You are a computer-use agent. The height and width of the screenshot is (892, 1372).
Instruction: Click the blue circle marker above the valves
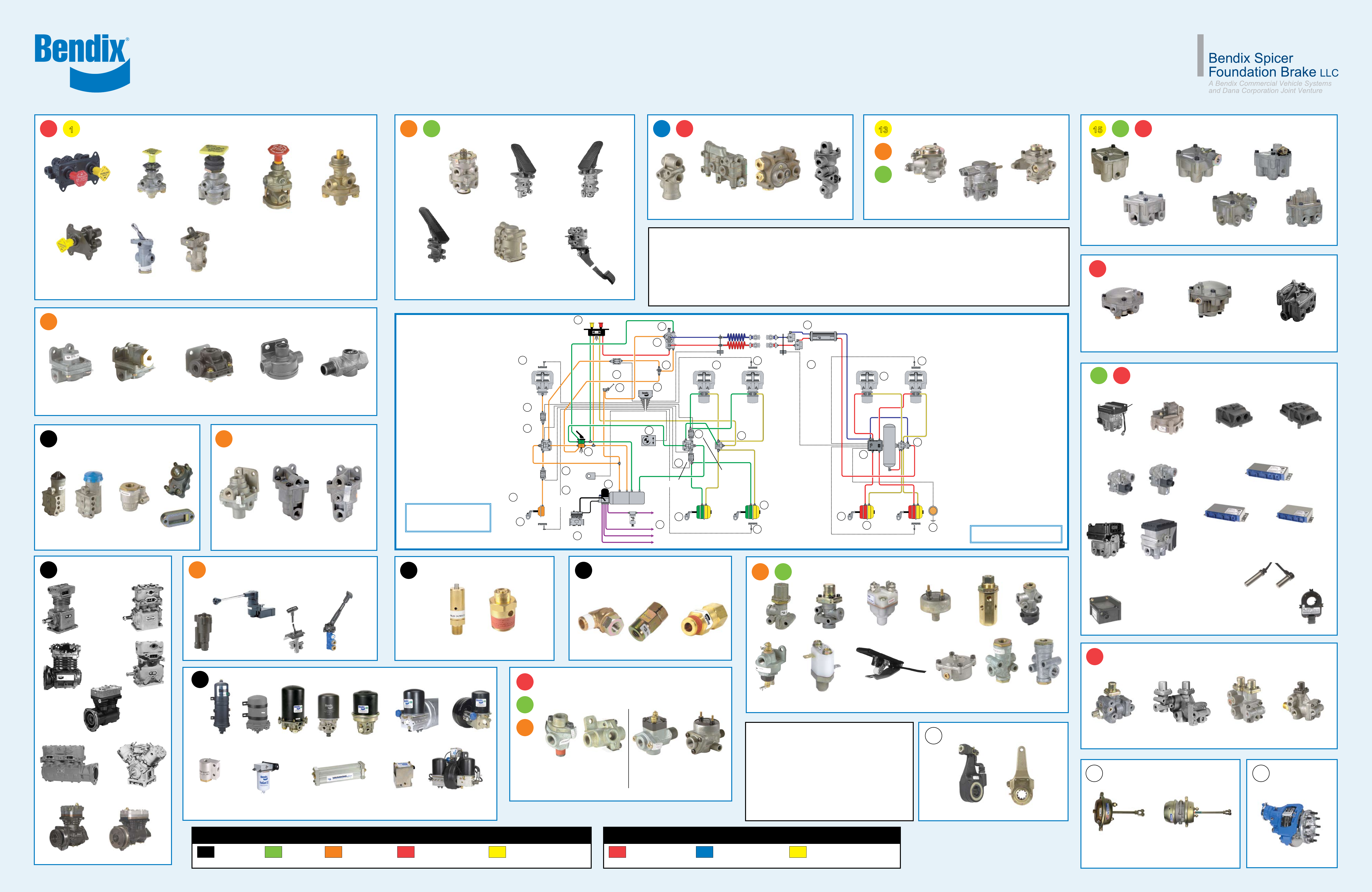[x=661, y=129]
